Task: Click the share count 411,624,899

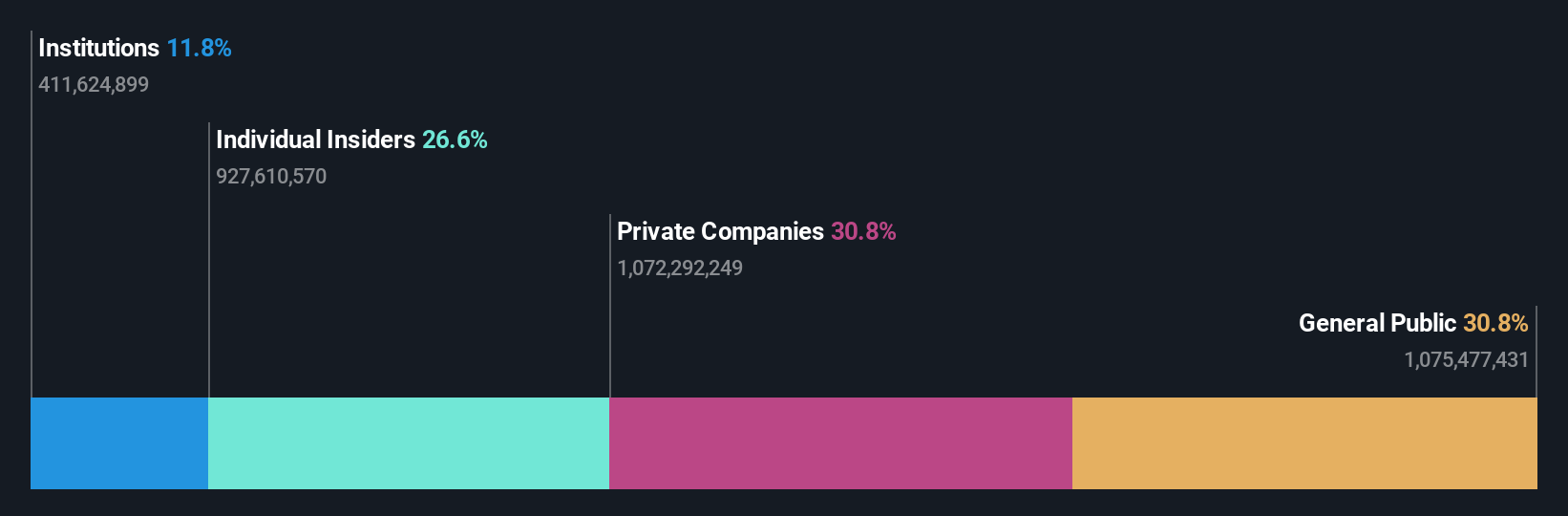Action: [94, 84]
